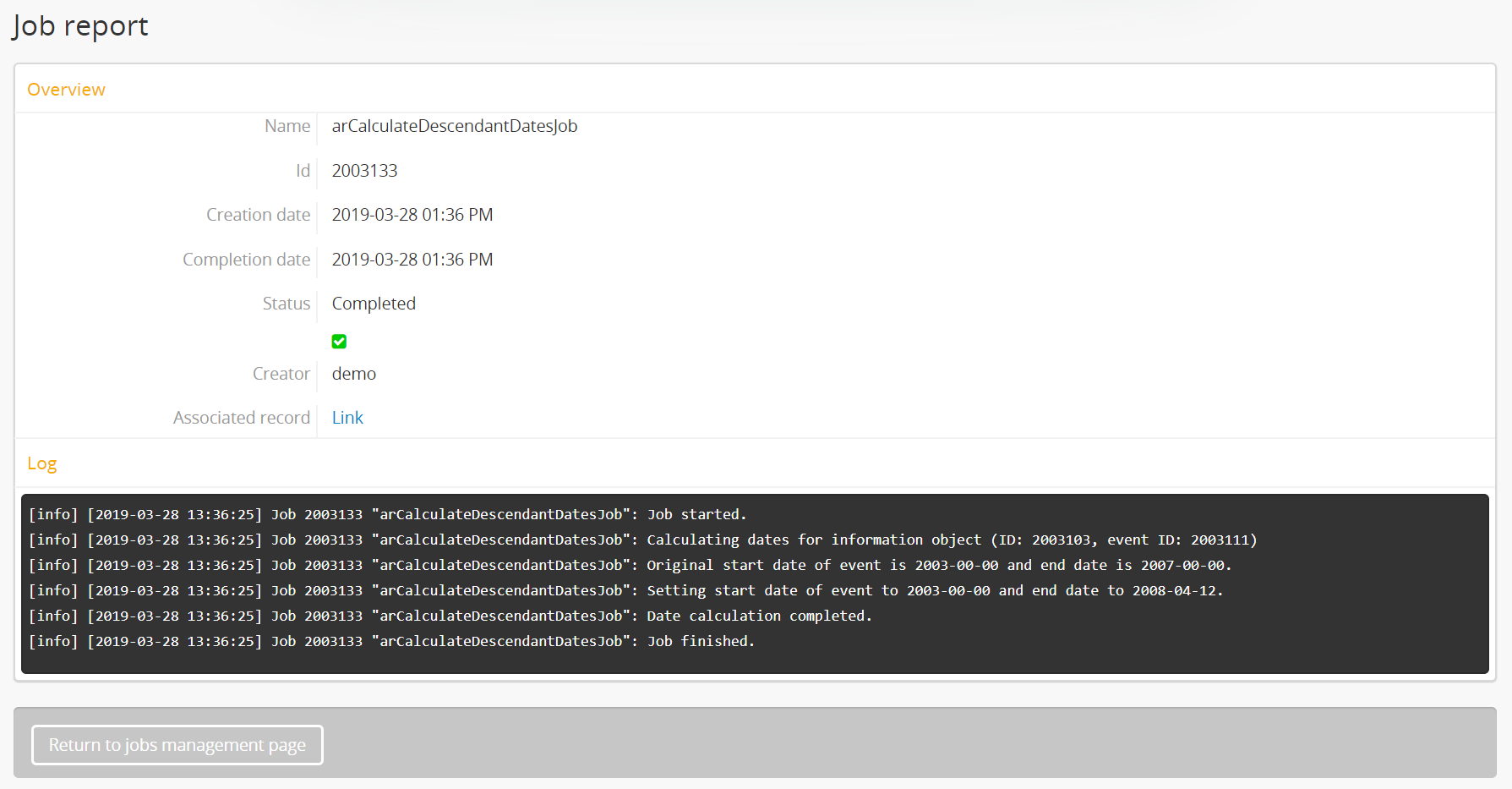The height and width of the screenshot is (789, 1512).
Task: Click the Completed status text
Action: (374, 304)
